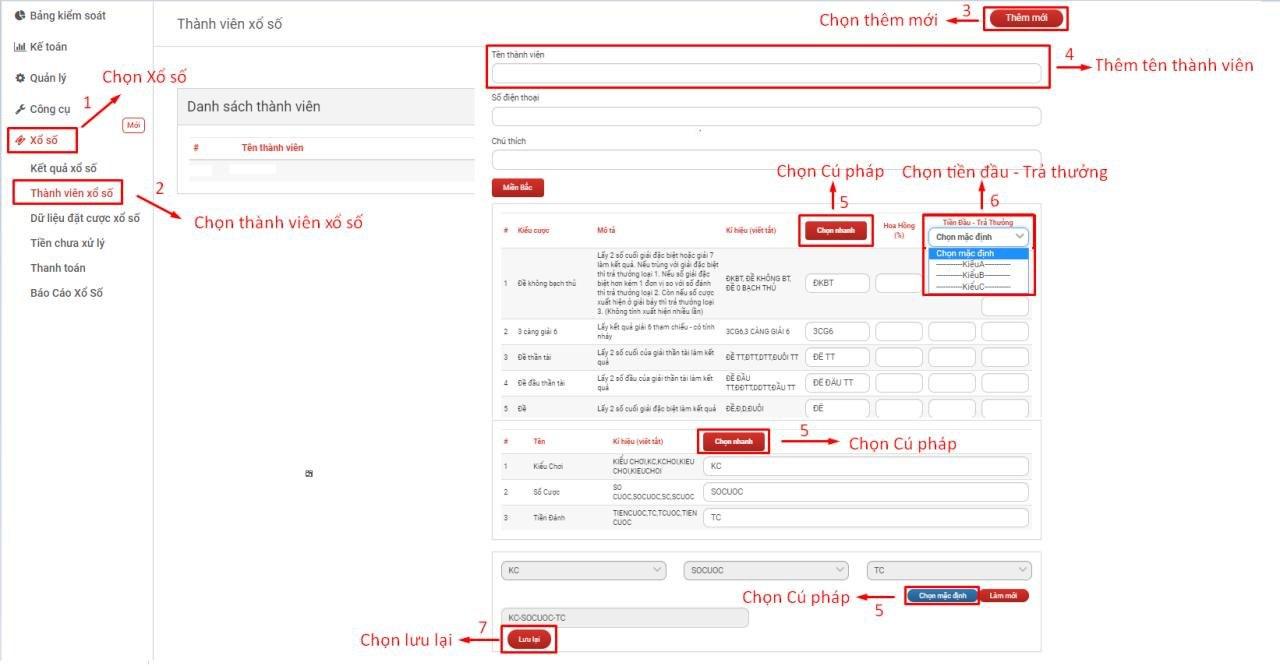Click the Tiền Đánh TC input field
This screenshot has width=1280, height=666.
point(866,517)
